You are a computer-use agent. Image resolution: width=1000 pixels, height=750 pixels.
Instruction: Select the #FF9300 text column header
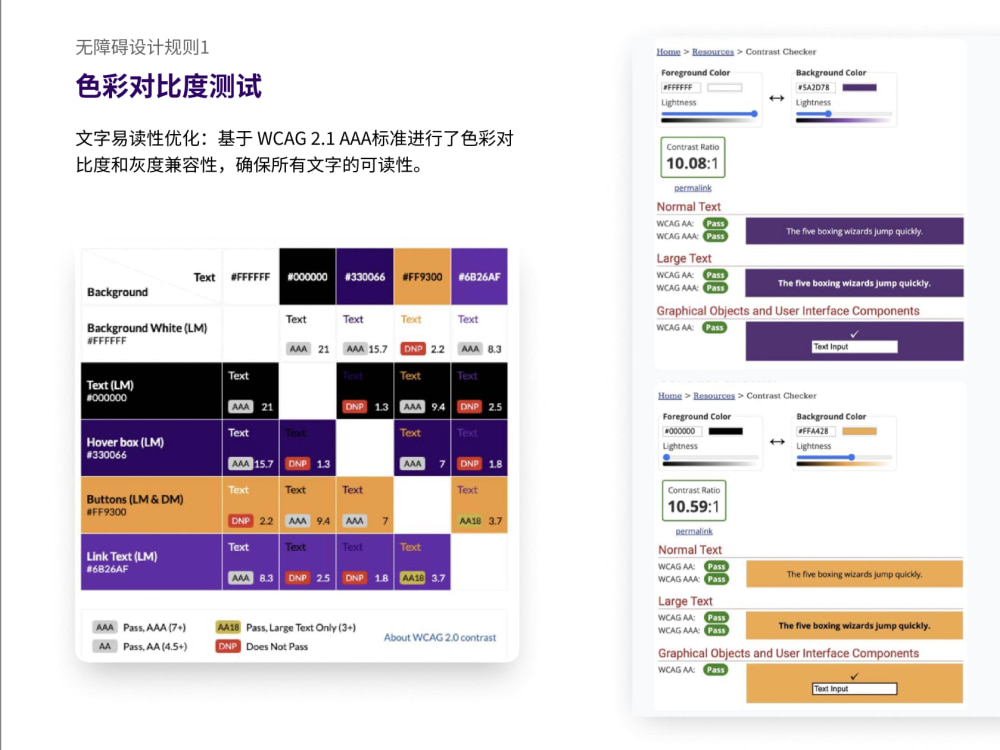coord(422,277)
